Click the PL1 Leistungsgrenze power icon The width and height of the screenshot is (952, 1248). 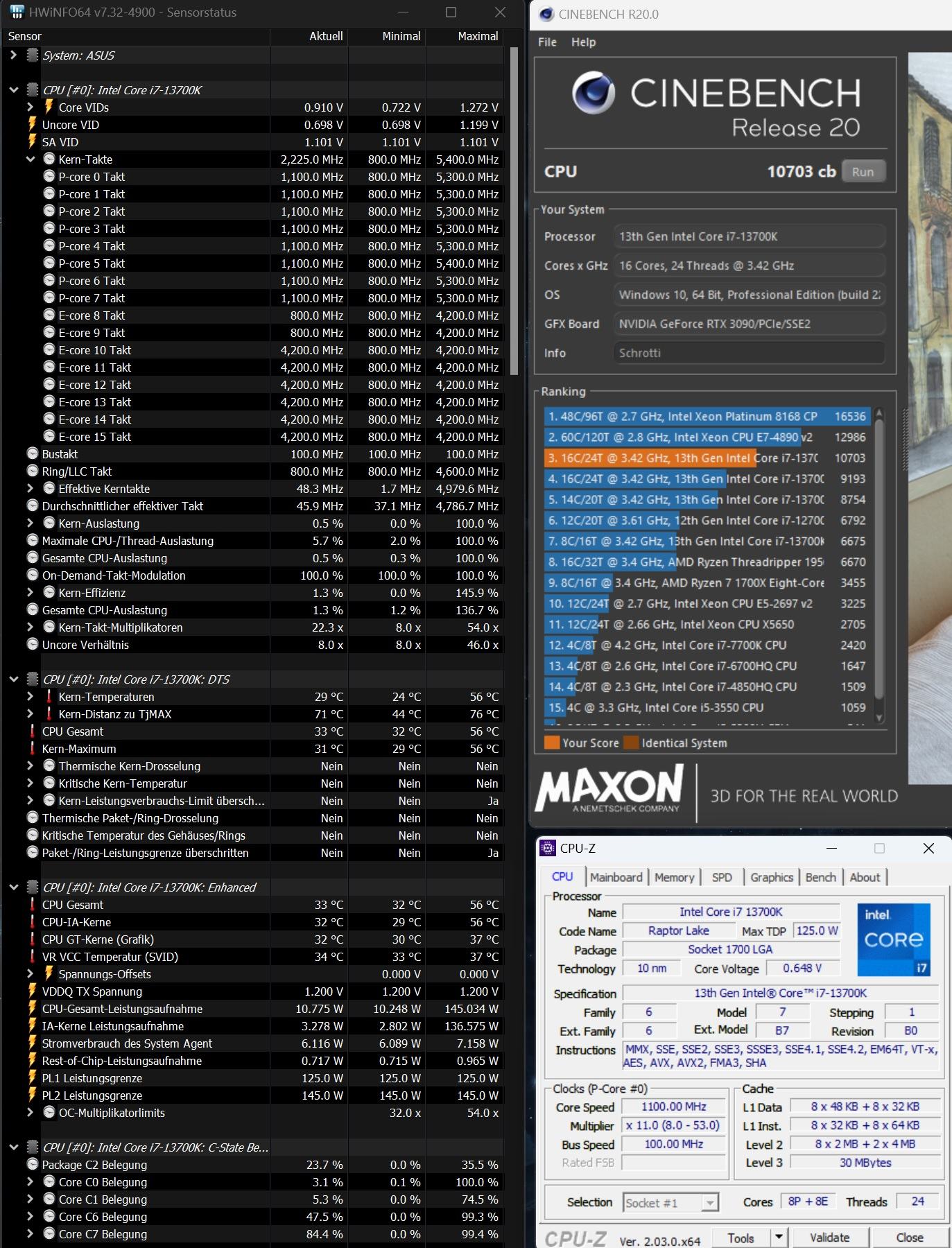(x=32, y=1078)
